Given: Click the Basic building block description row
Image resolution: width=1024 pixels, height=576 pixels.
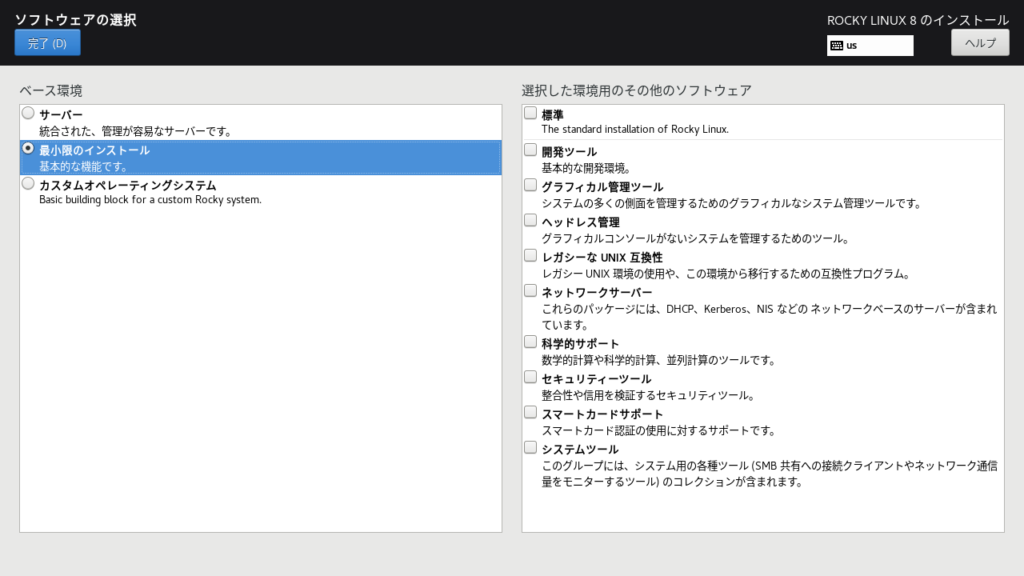Looking at the screenshot, I should click(150, 199).
